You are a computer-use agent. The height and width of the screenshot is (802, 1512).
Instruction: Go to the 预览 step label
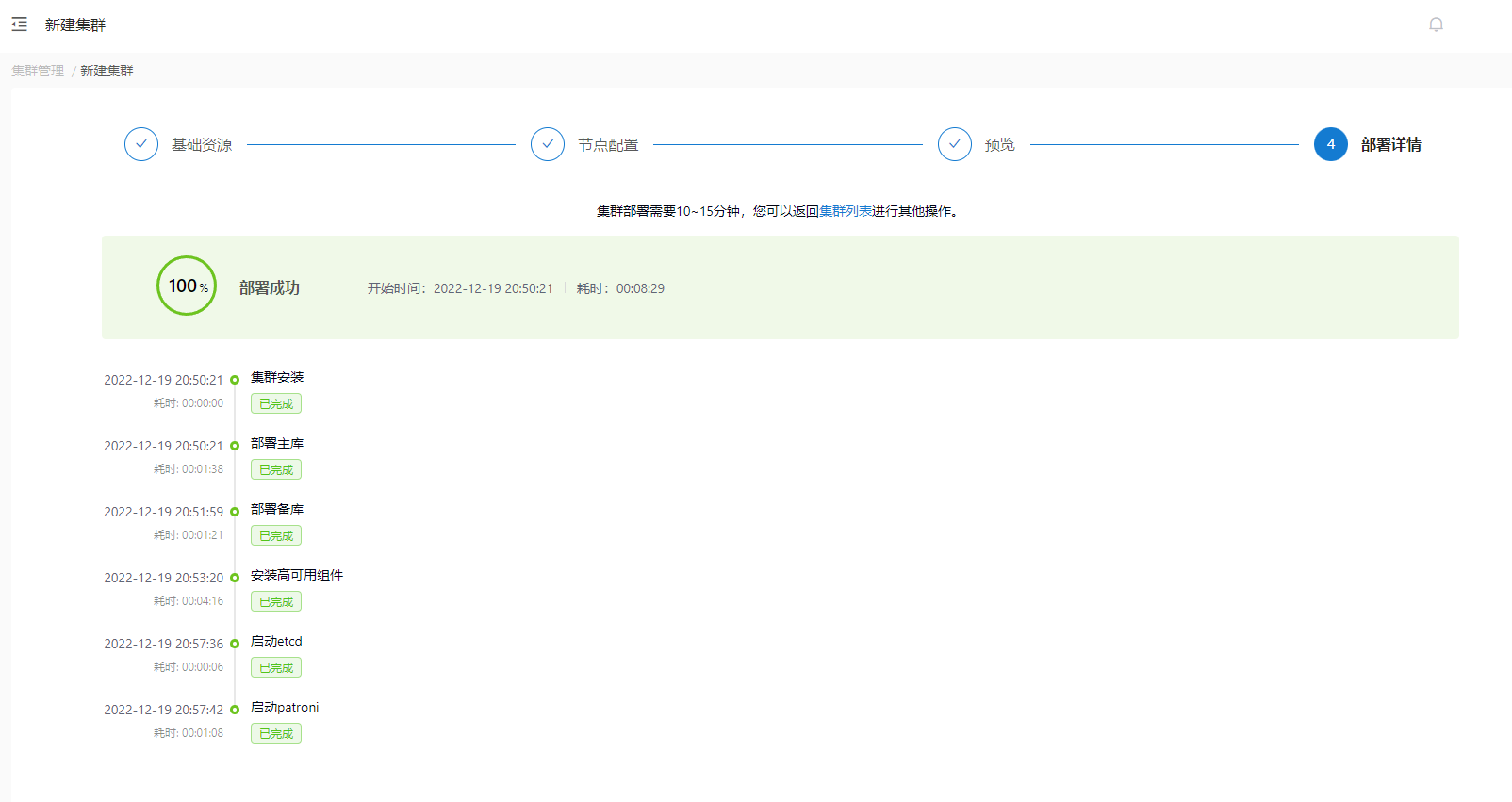pyautogui.click(x=1000, y=144)
